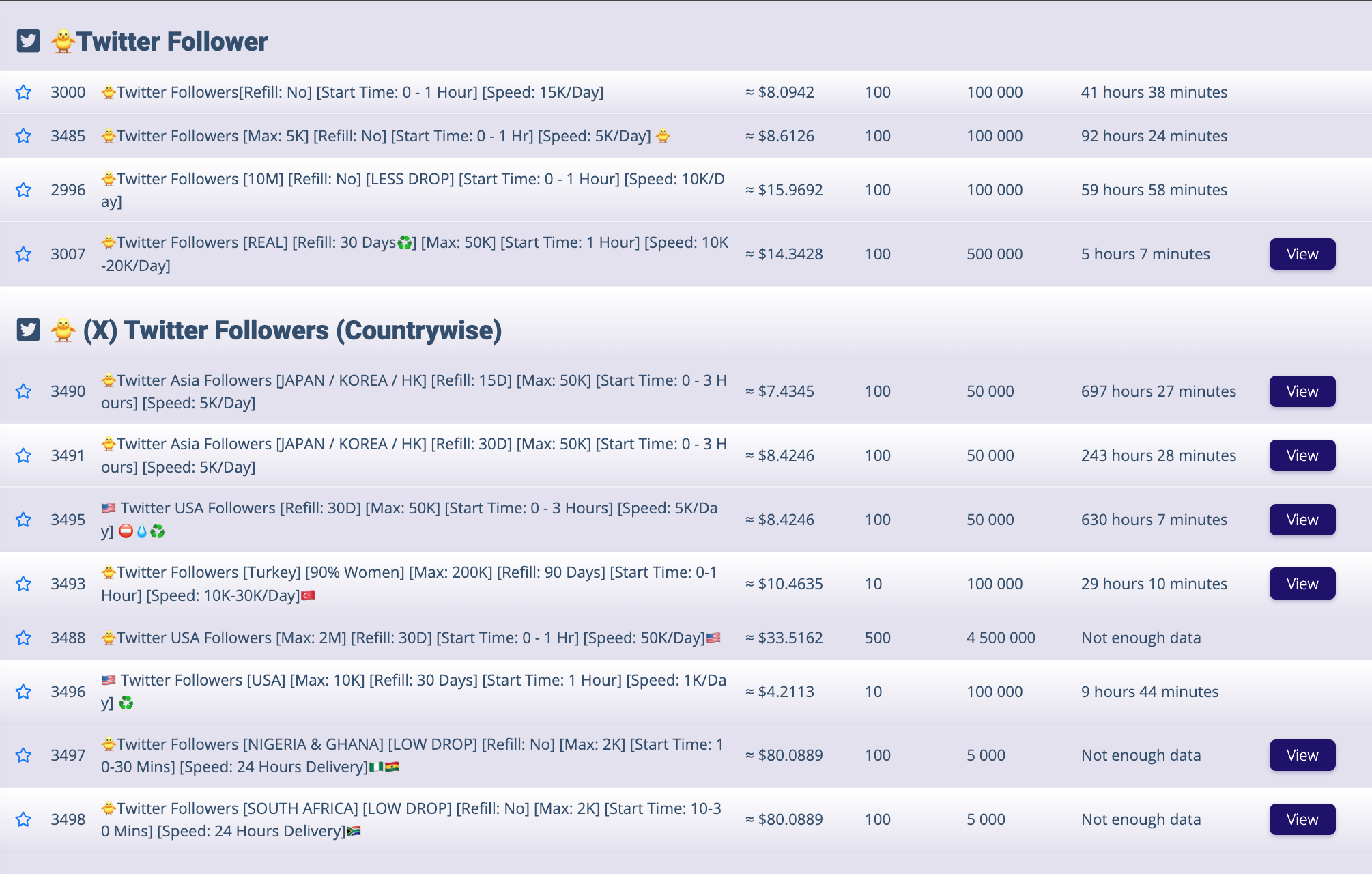Click the star for service 3495
The height and width of the screenshot is (874, 1372).
click(23, 520)
